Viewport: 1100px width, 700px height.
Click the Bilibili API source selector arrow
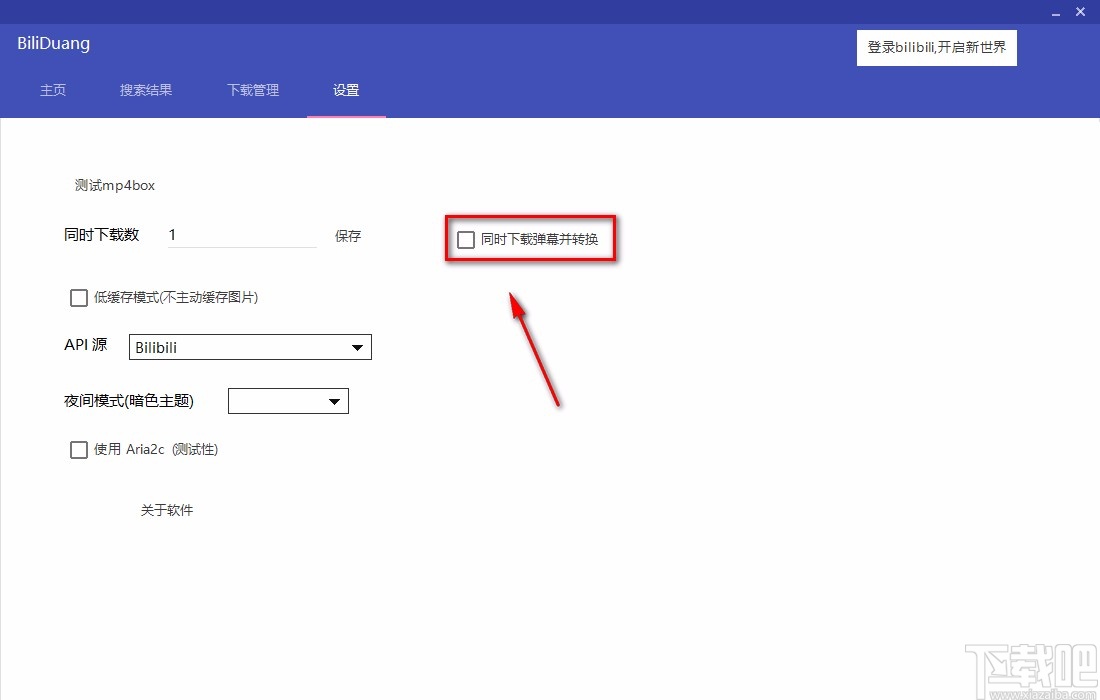coord(357,347)
